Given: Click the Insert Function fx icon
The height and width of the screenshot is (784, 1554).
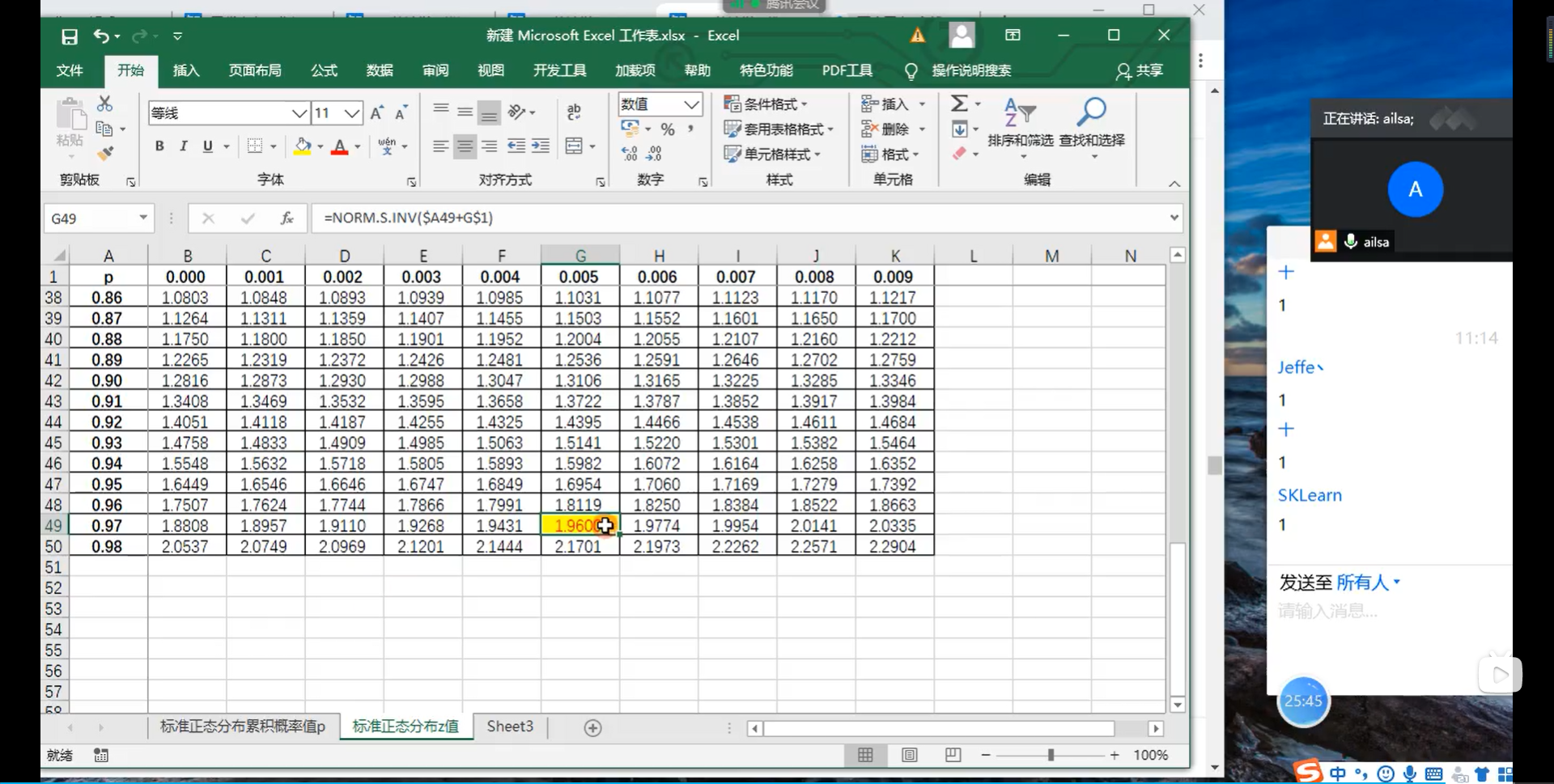Looking at the screenshot, I should pos(287,218).
